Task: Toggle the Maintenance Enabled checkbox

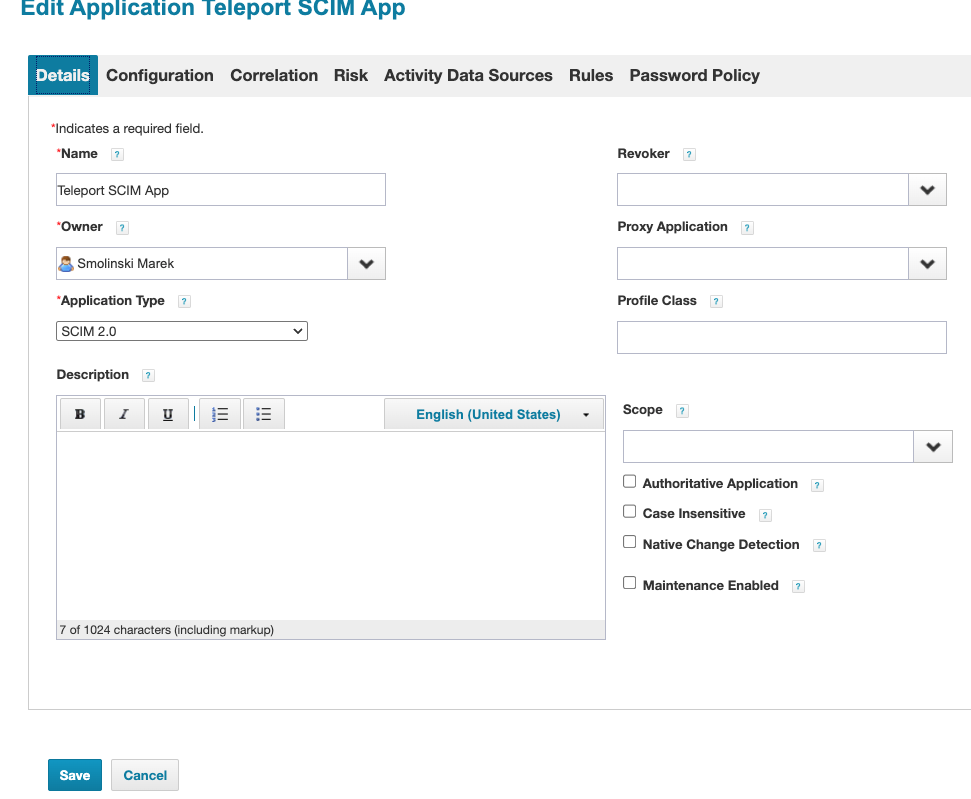Action: 629,582
